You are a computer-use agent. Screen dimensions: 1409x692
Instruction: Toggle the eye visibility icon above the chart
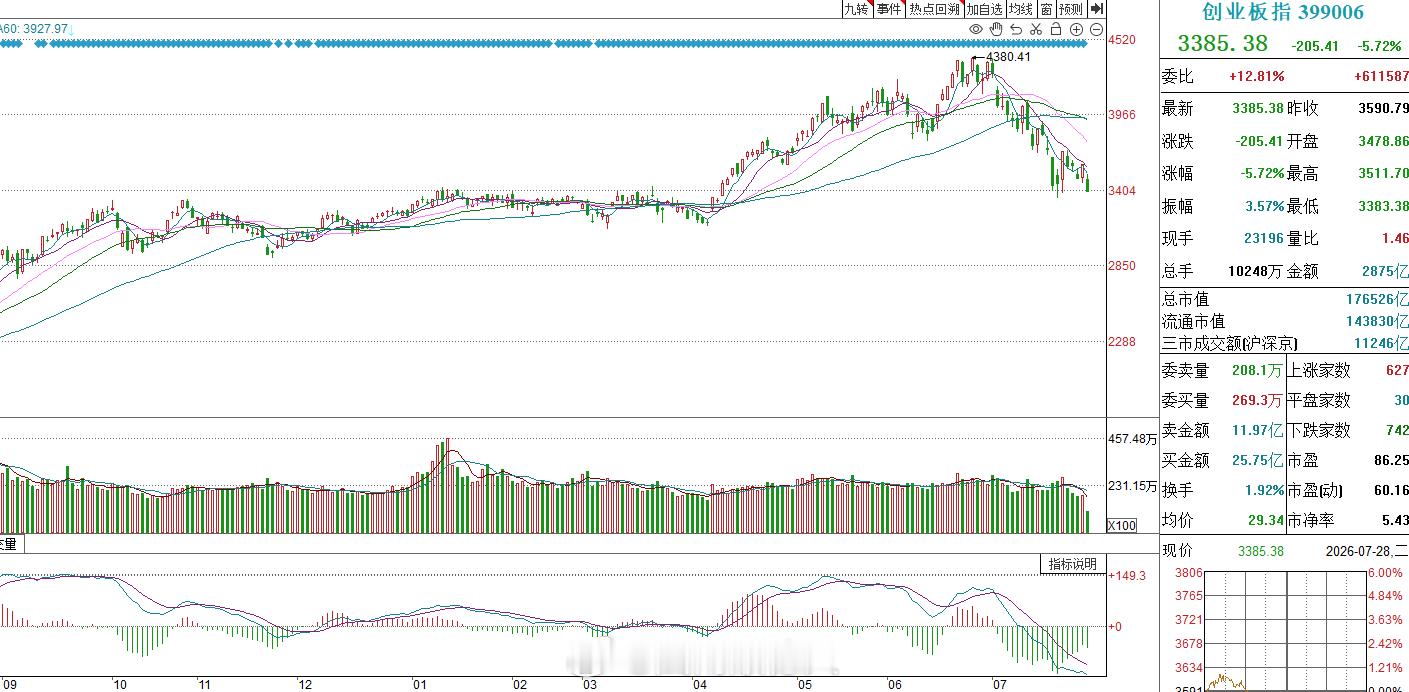point(977,30)
